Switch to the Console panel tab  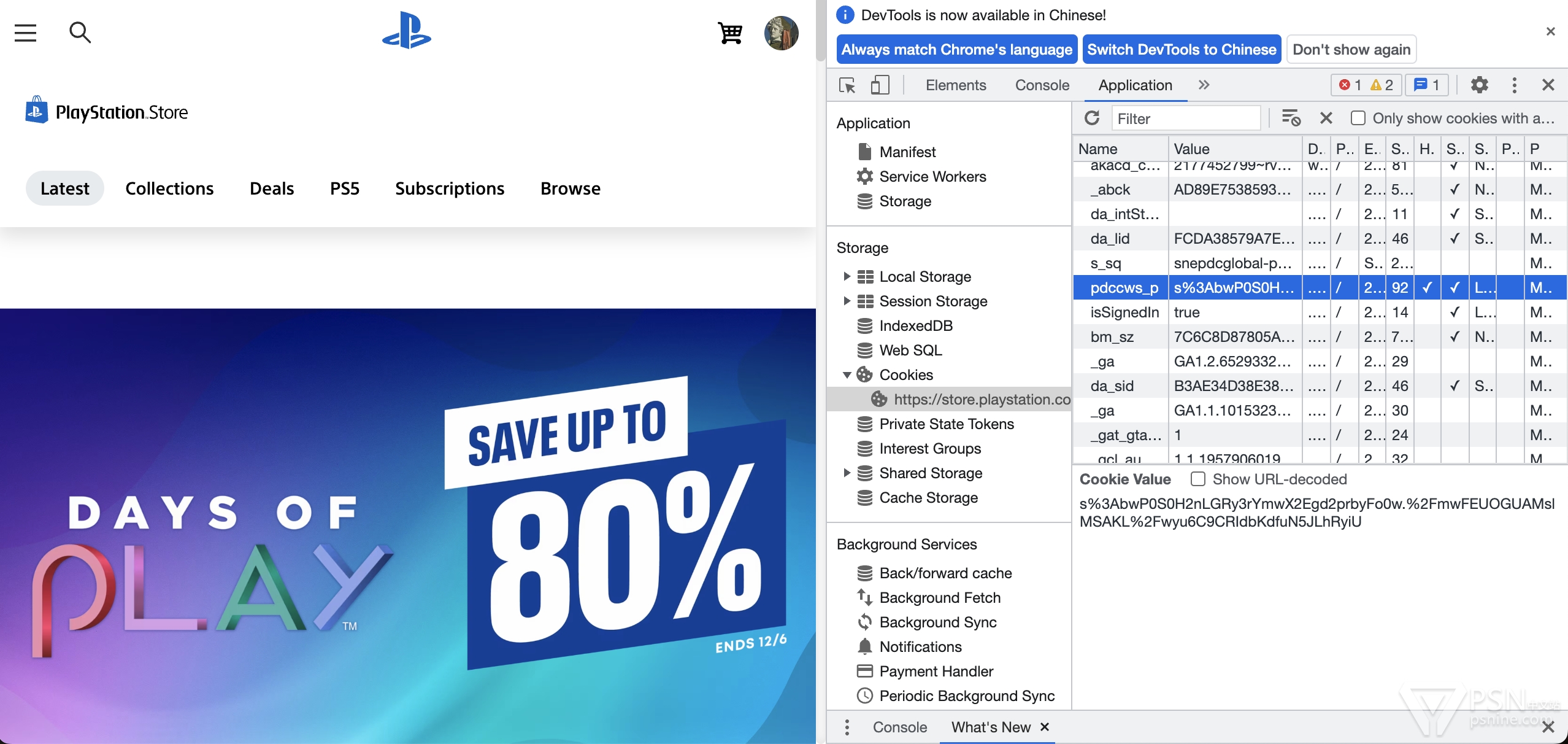pyautogui.click(x=1042, y=85)
